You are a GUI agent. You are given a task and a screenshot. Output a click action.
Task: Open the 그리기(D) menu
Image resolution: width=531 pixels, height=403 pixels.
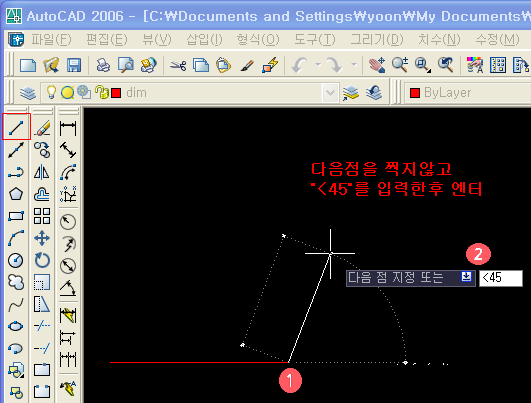(x=377, y=40)
